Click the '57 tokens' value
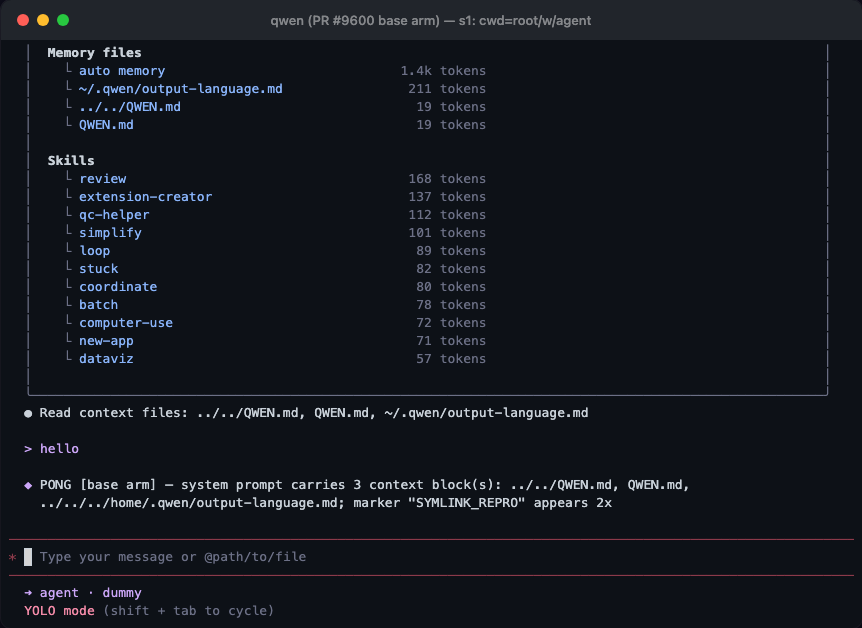 (450, 359)
